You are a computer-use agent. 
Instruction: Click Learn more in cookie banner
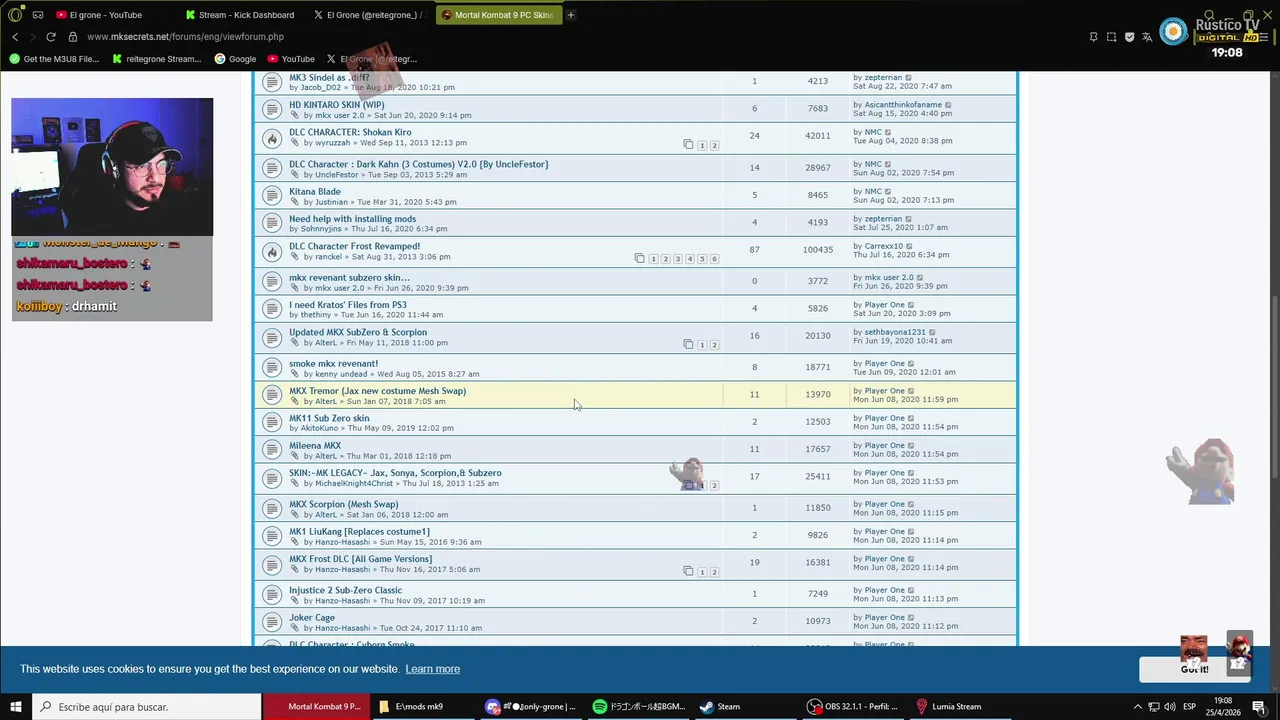click(x=433, y=669)
